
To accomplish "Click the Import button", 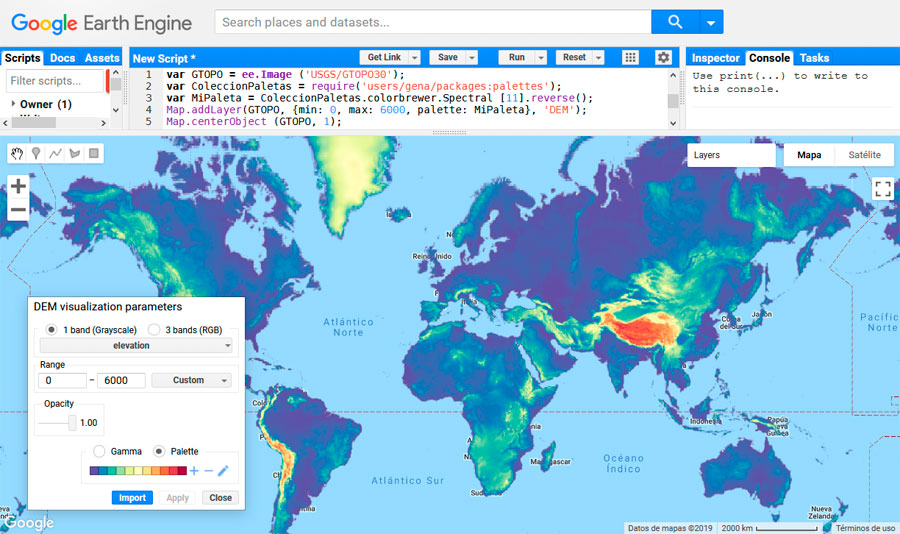I will pyautogui.click(x=132, y=498).
